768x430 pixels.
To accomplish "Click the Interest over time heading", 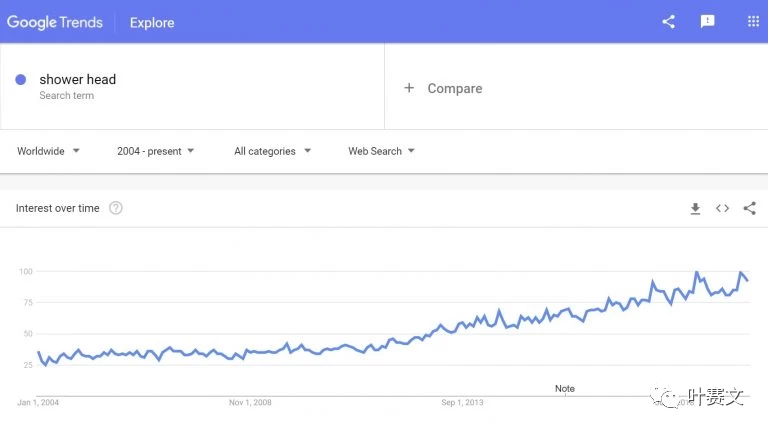I will click(57, 208).
